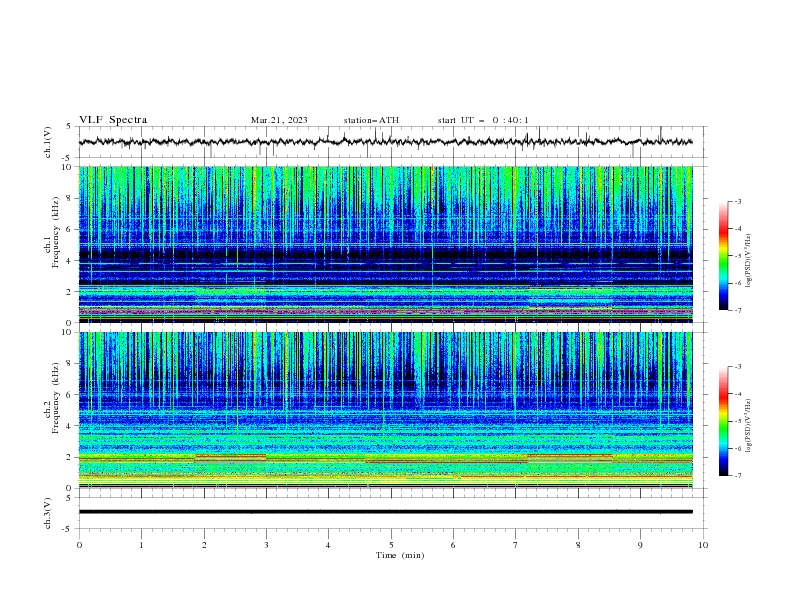The height and width of the screenshot is (612, 792).
Task: Click the VLF Spectra title text
Action: point(113,120)
